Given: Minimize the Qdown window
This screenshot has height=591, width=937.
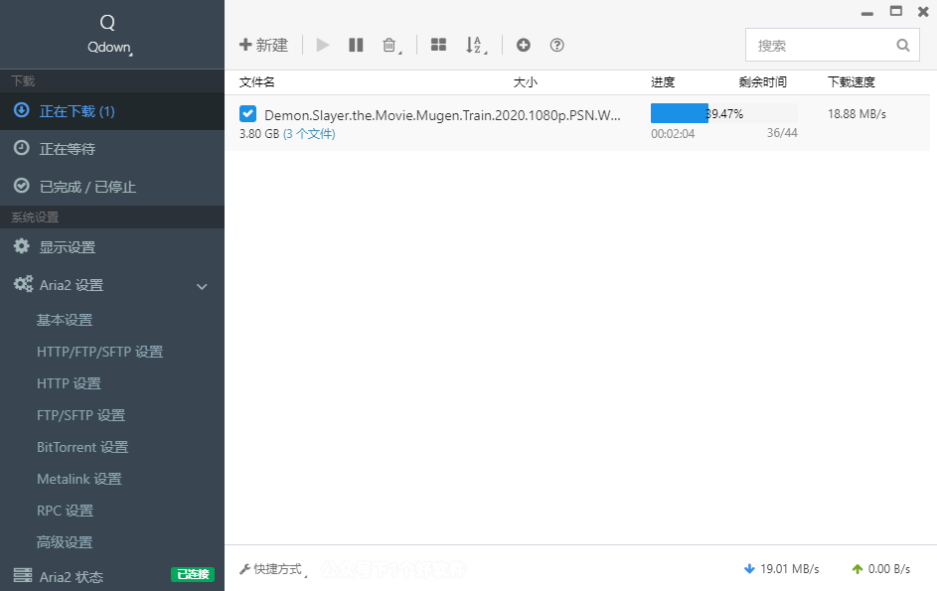Looking at the screenshot, I should 868,12.
